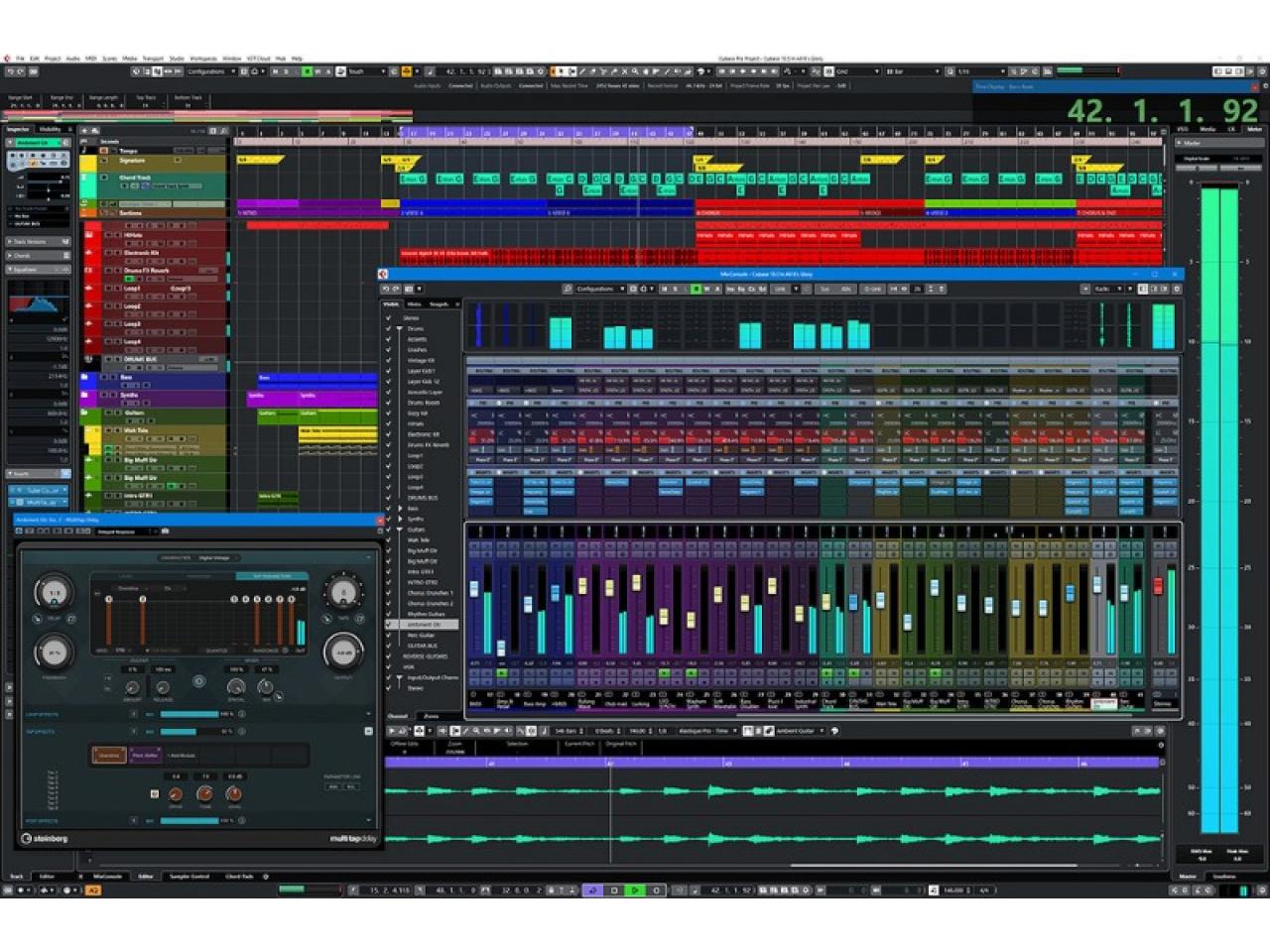This screenshot has height=952, width=1270.
Task: Uncheck visibility of Ambient Gtr channel
Action: point(389,625)
